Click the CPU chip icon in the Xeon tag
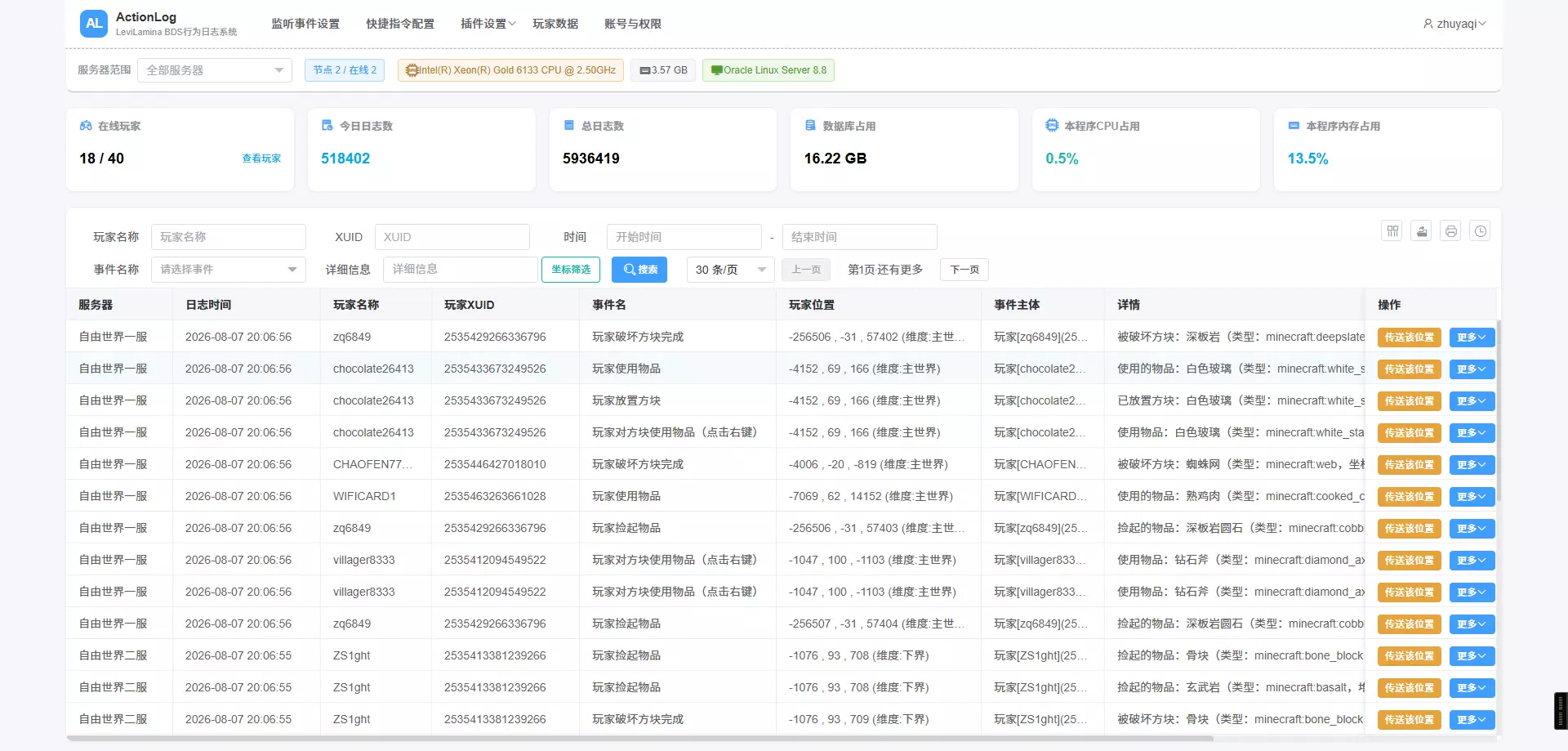 coord(412,70)
